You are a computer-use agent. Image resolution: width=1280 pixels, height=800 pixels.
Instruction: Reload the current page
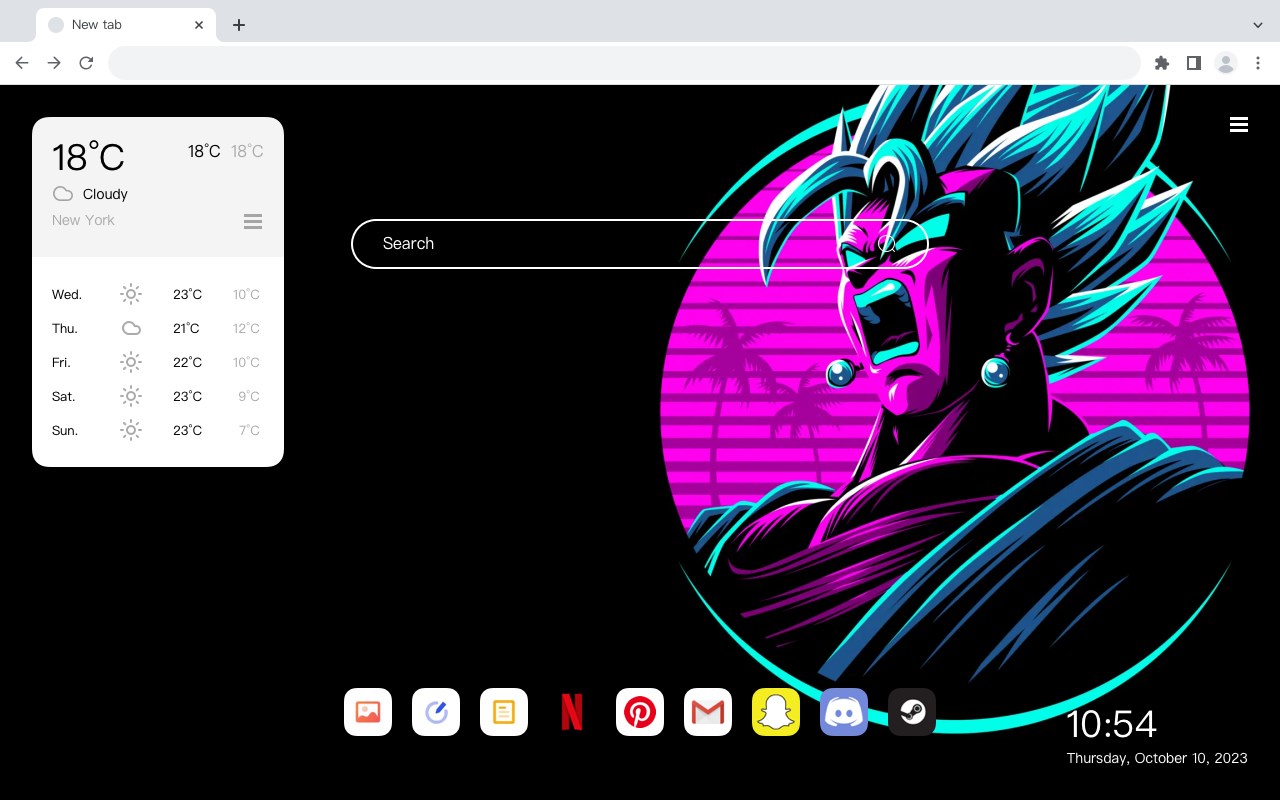[x=86, y=63]
